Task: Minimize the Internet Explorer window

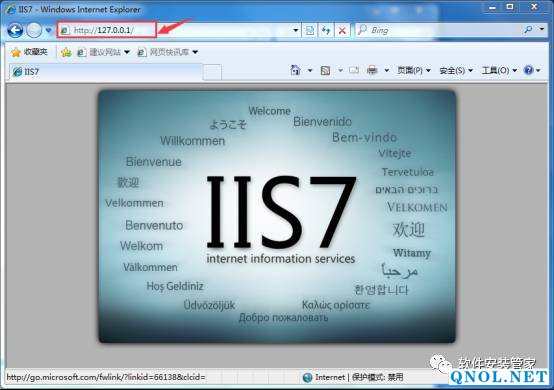Action: tap(493, 7)
